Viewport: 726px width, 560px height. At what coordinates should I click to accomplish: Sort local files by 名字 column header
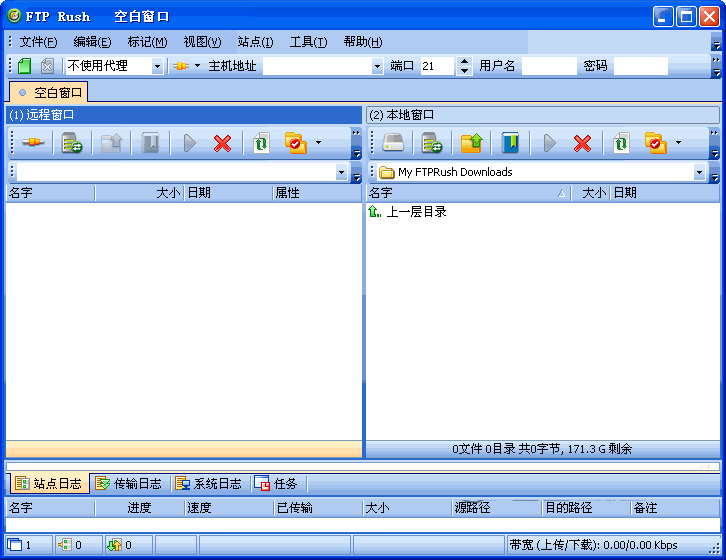[x=460, y=193]
